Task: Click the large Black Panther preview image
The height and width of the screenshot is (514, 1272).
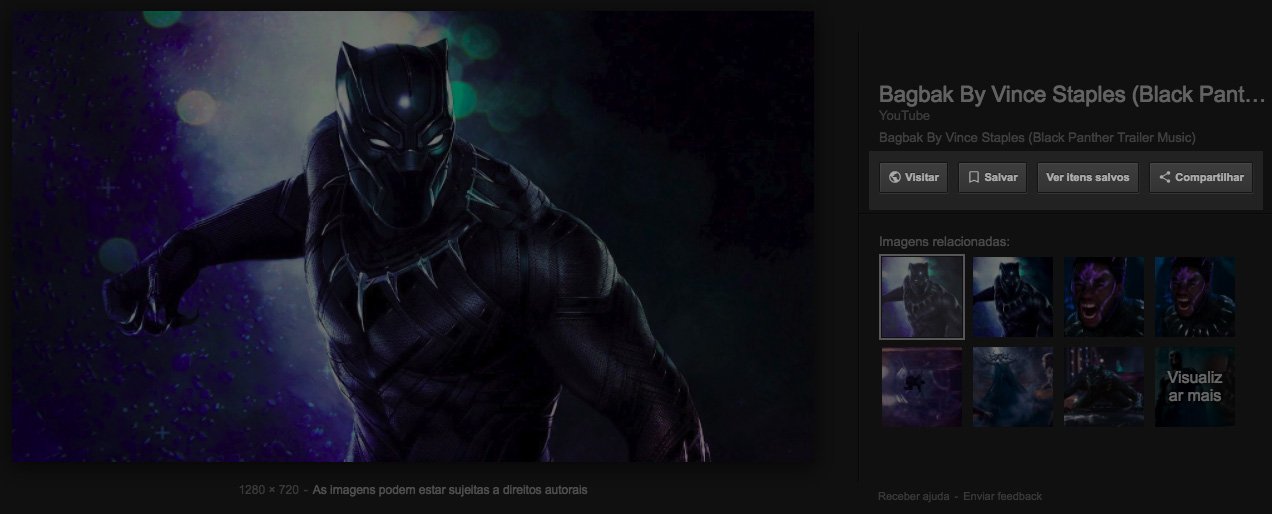Action: pyautogui.click(x=412, y=236)
